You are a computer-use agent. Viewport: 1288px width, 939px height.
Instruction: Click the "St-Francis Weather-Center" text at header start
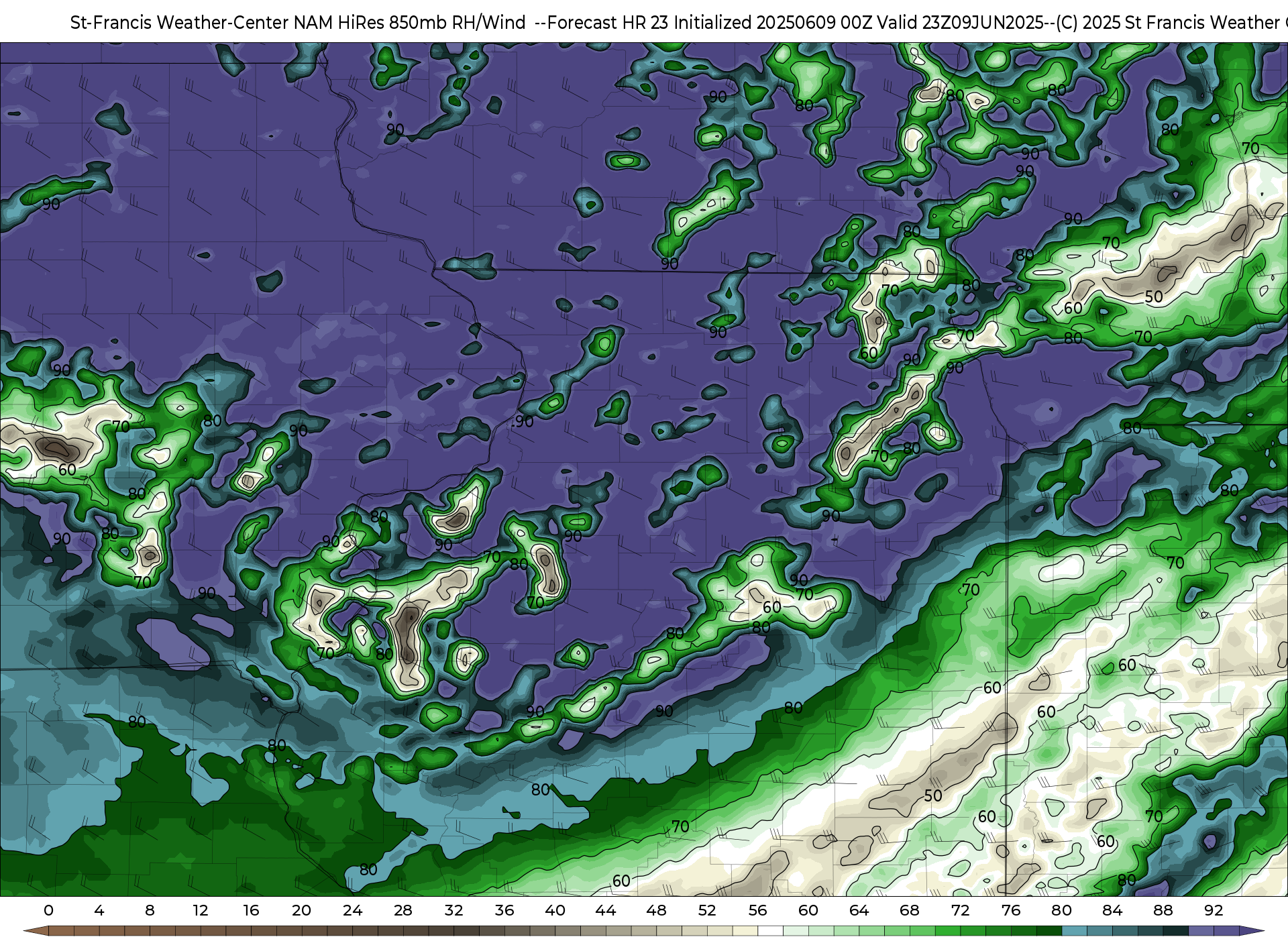pyautogui.click(x=180, y=23)
